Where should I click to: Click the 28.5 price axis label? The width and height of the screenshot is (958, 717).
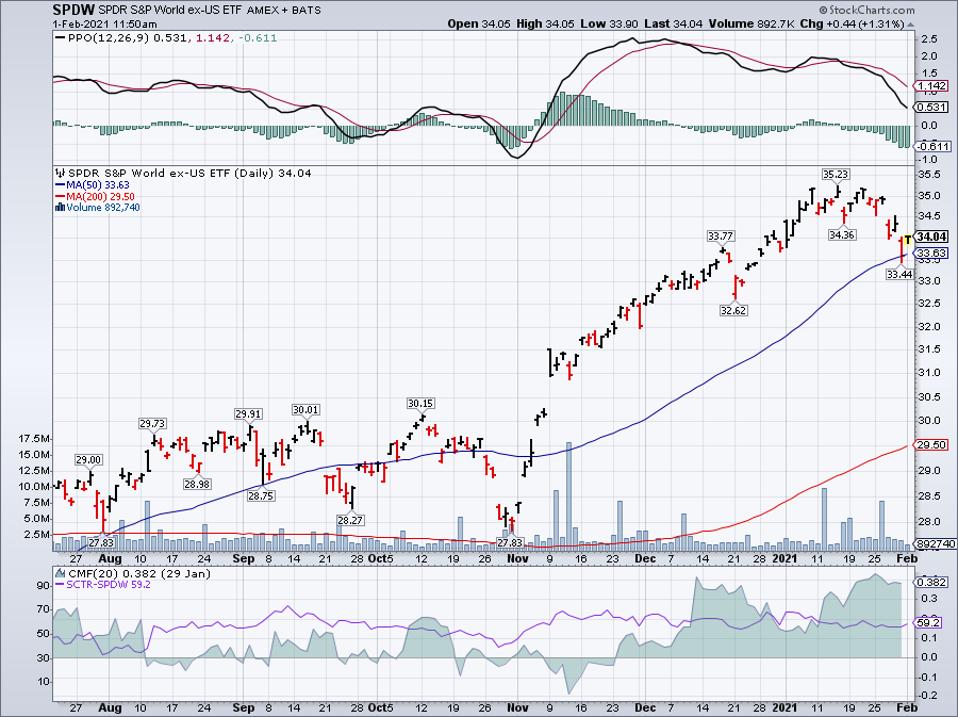click(930, 495)
